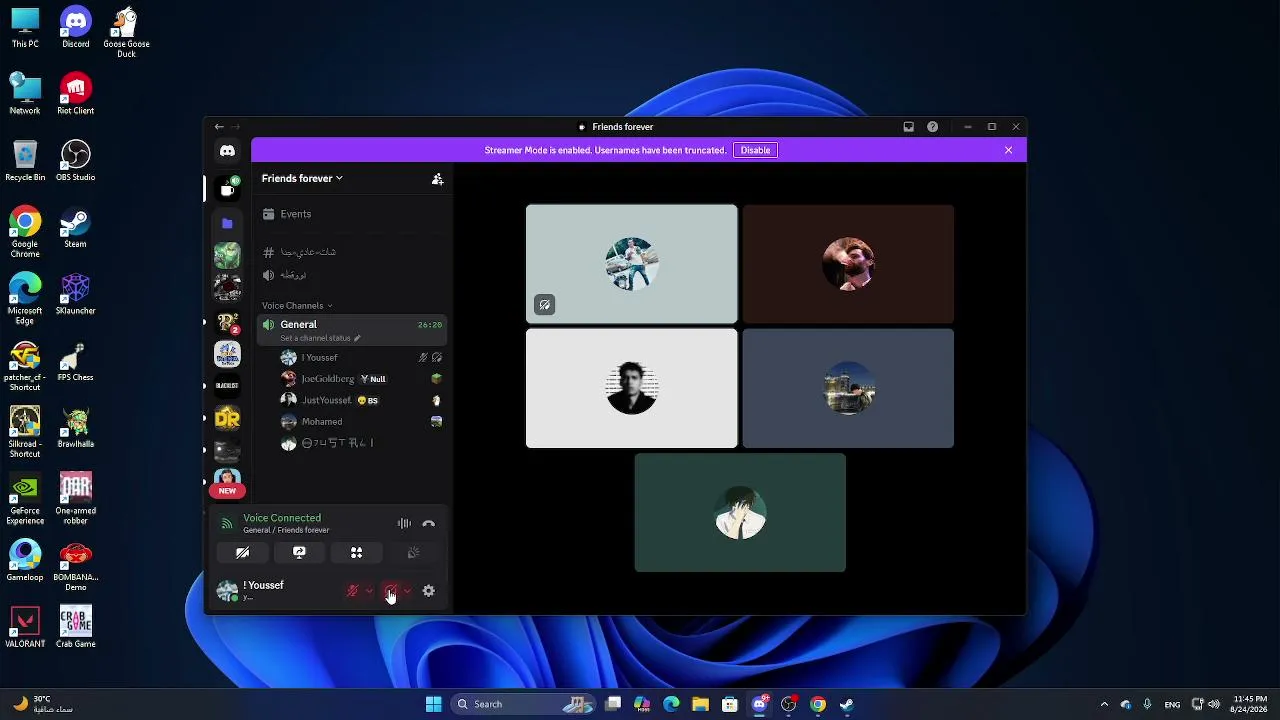Collapse the Voice Channels category
Image resolution: width=1280 pixels, height=720 pixels.
[296, 305]
